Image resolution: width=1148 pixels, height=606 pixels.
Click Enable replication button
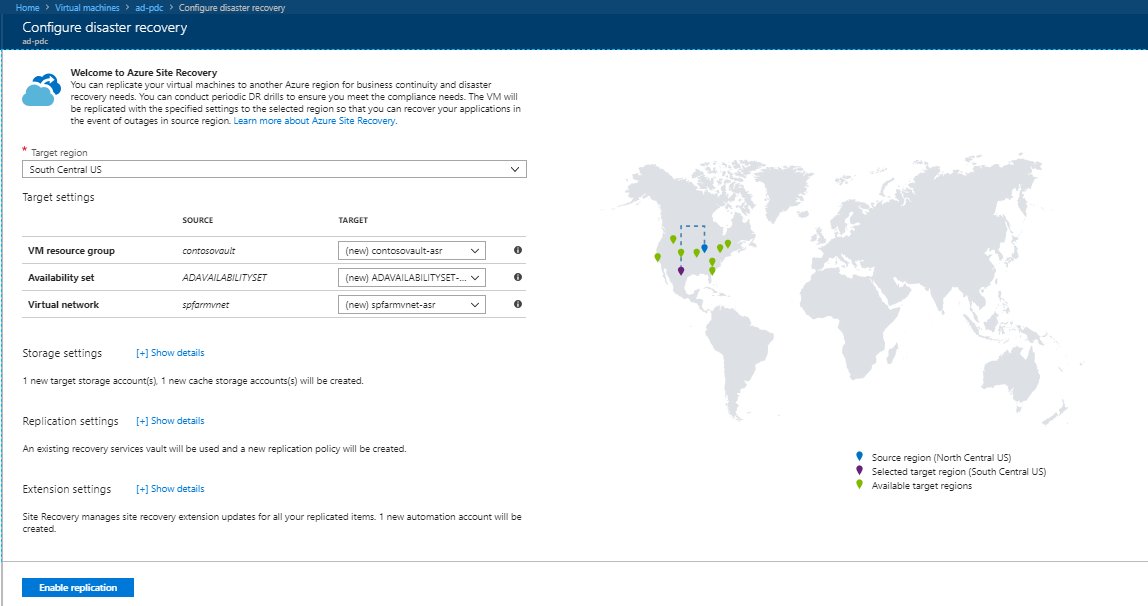click(x=78, y=587)
